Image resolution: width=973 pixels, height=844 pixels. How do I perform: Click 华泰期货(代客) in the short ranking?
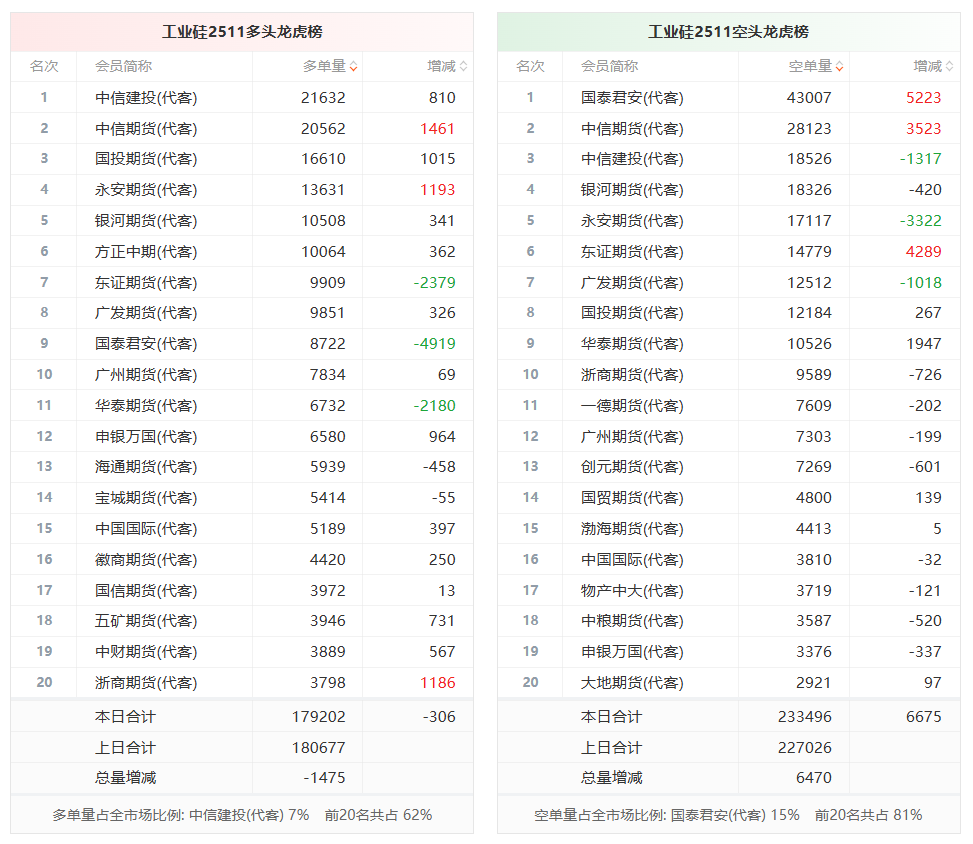(x=632, y=344)
